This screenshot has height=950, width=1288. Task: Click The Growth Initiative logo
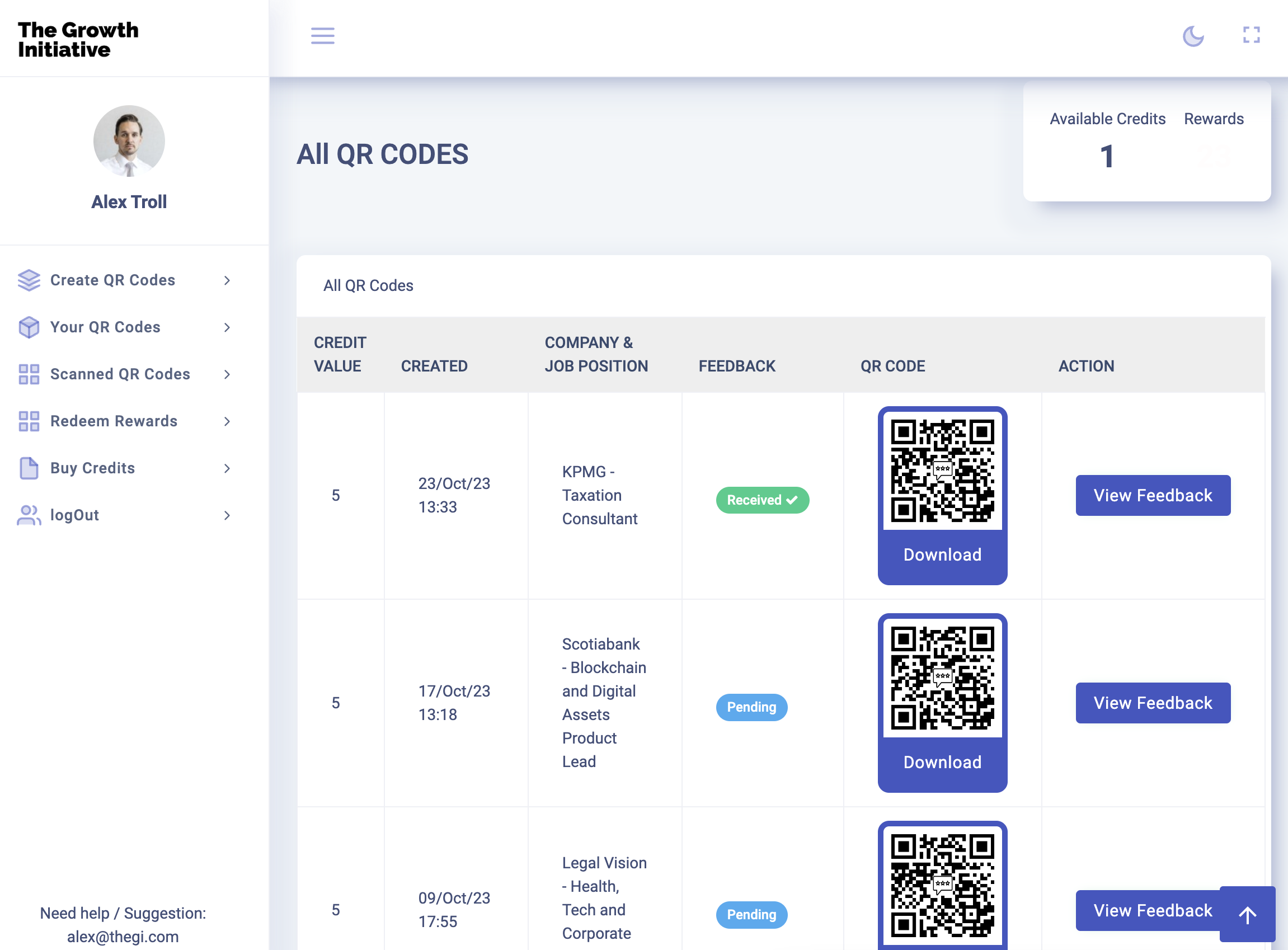pyautogui.click(x=78, y=39)
